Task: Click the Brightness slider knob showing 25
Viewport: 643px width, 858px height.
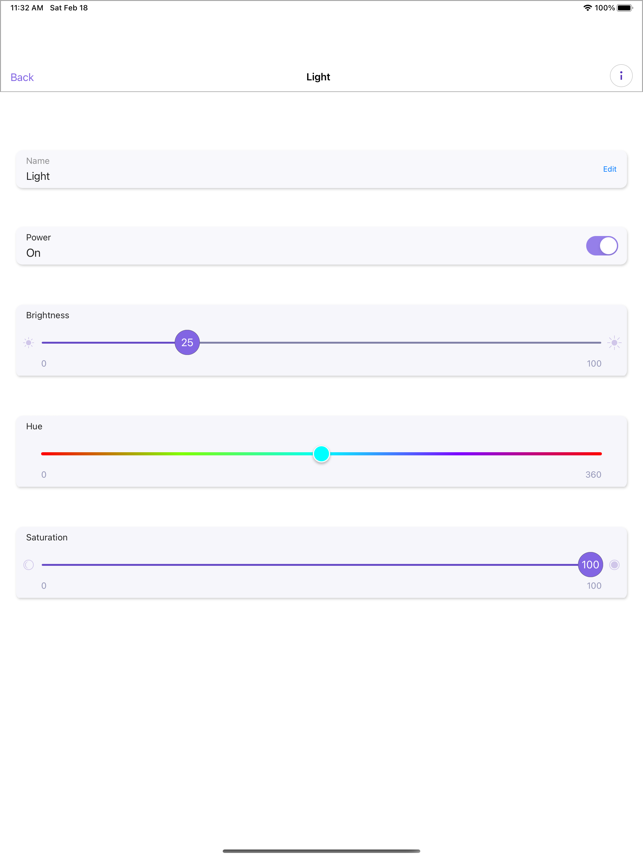Action: tap(187, 343)
